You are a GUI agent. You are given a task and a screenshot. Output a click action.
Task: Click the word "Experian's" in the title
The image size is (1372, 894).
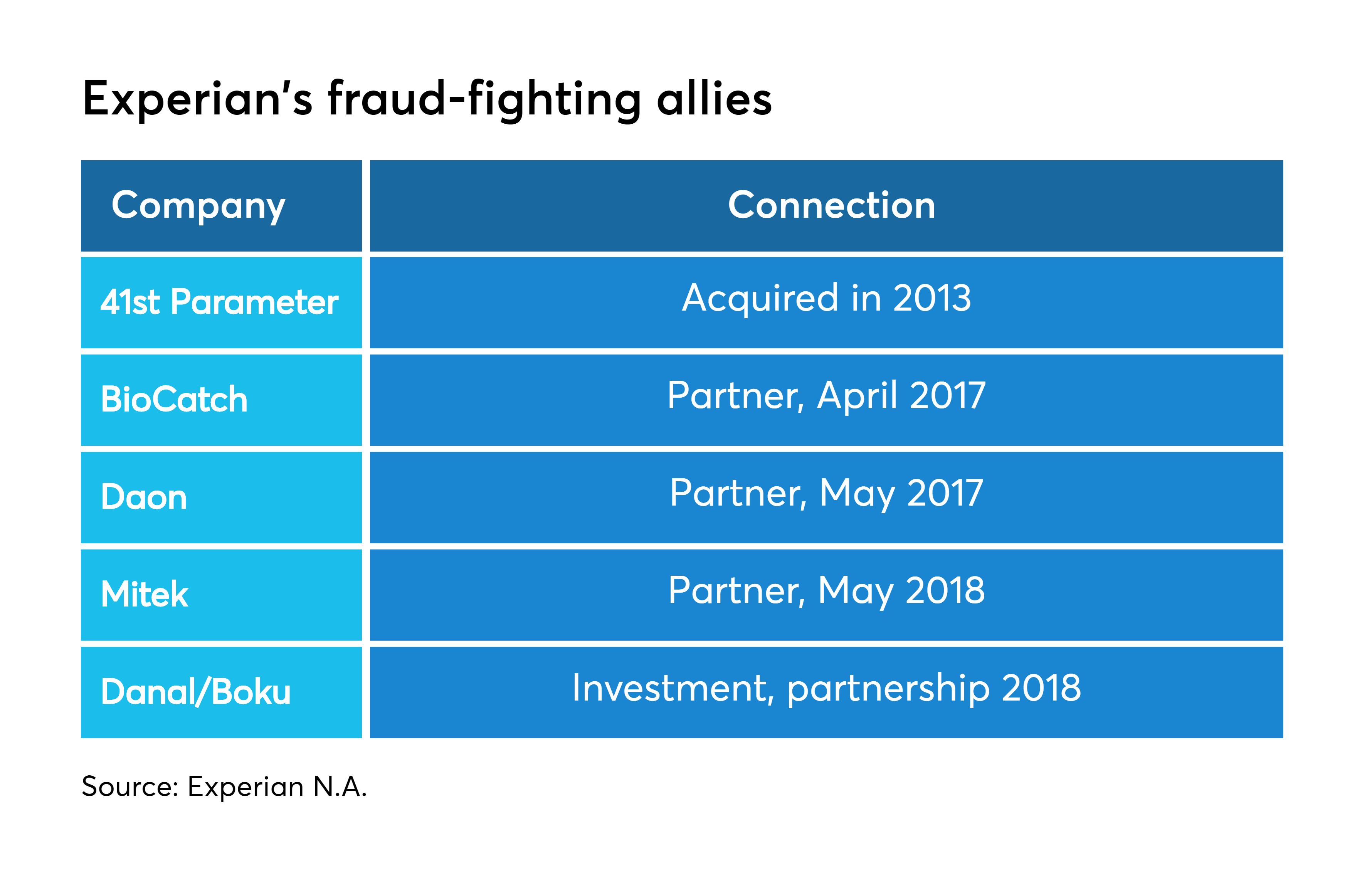198,100
